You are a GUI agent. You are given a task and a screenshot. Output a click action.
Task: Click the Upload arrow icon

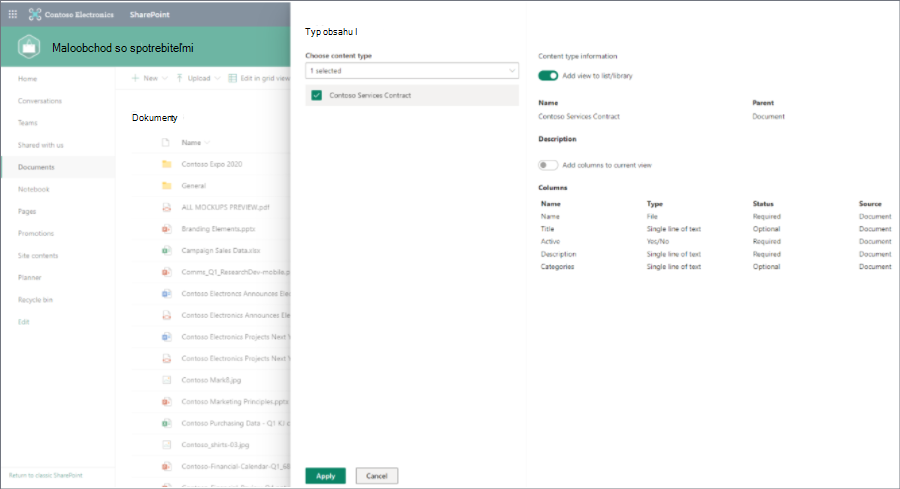180,78
